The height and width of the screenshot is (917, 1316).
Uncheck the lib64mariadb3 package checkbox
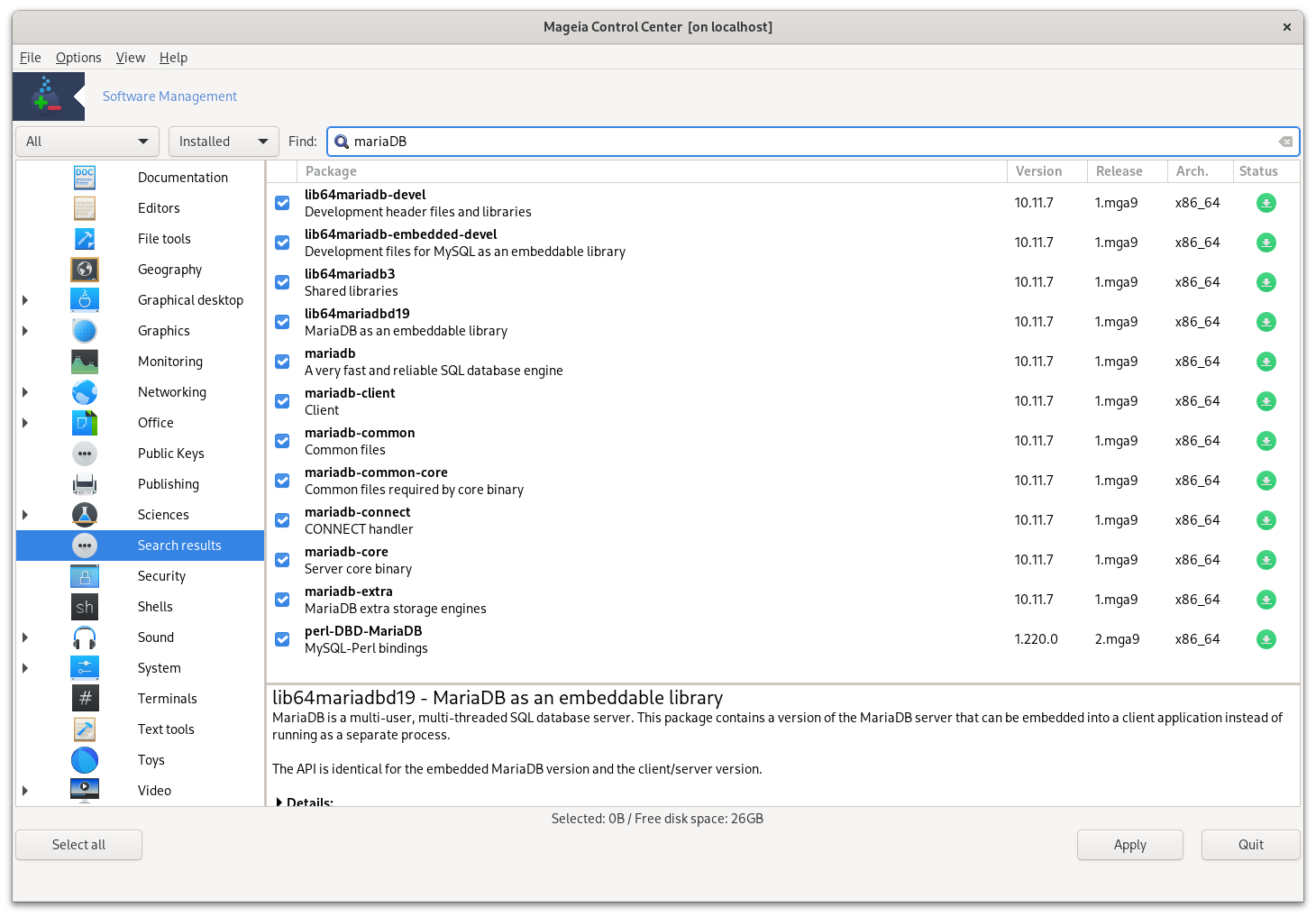click(x=282, y=282)
